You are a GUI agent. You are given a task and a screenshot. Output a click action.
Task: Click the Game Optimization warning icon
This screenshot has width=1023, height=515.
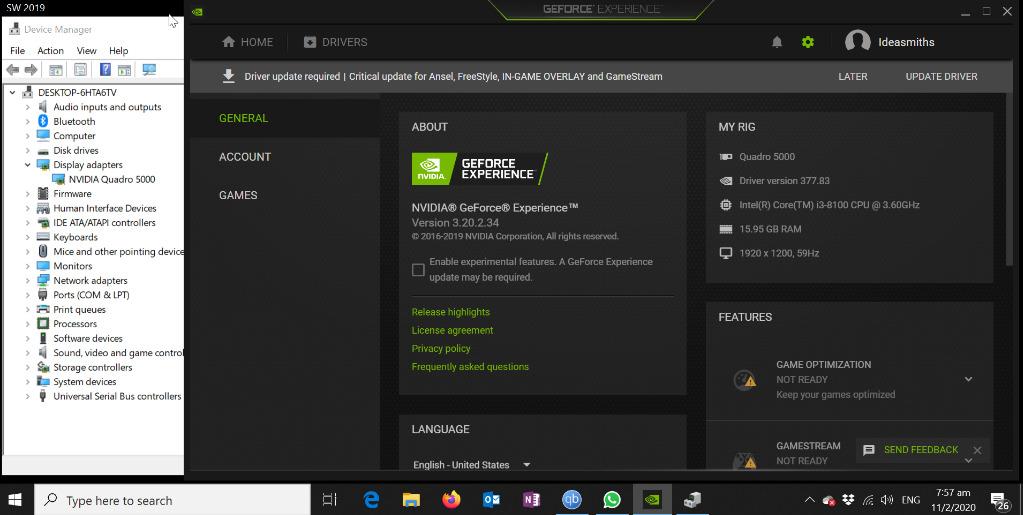click(x=744, y=380)
